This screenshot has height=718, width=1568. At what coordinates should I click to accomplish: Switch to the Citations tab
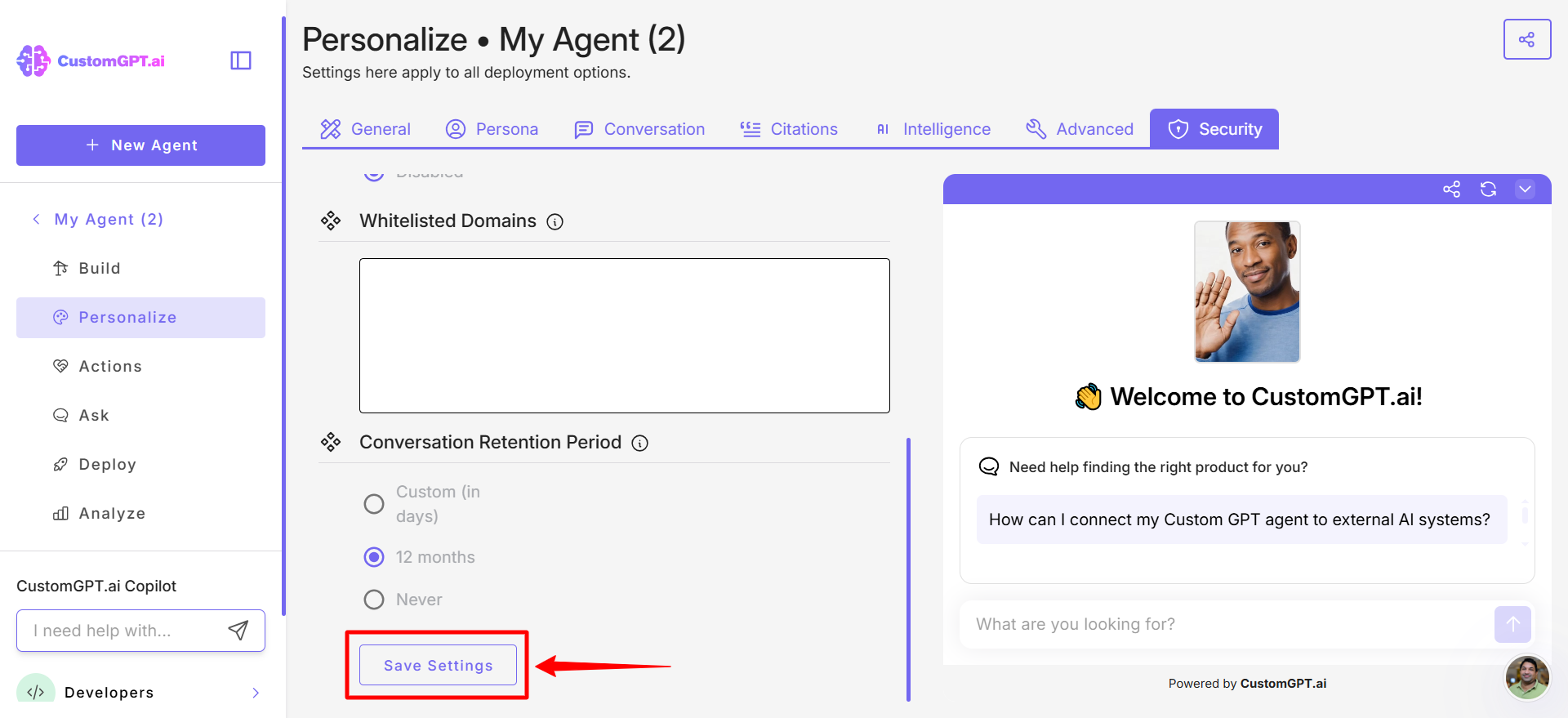789,129
